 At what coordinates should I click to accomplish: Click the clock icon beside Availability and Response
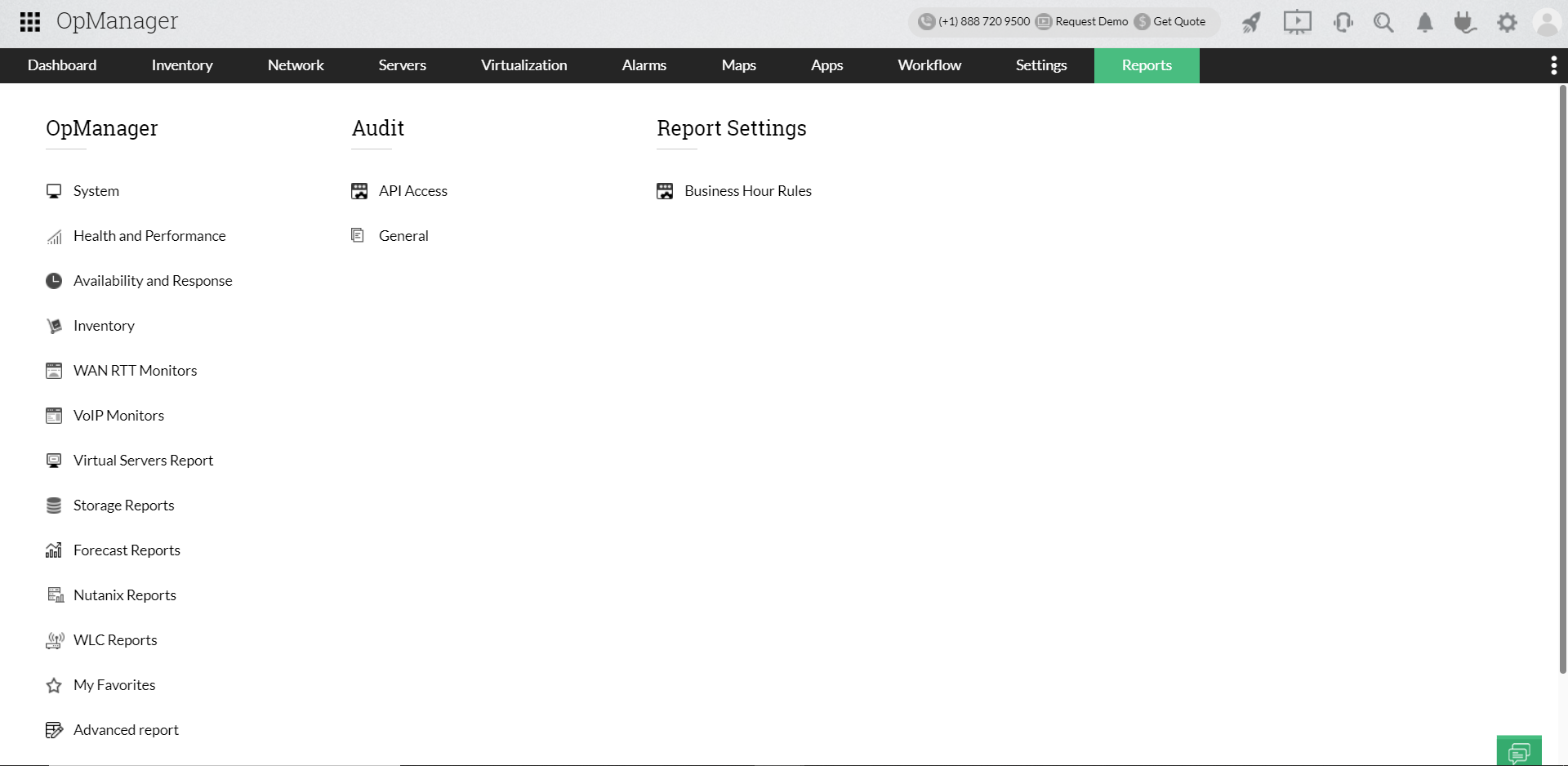click(54, 281)
